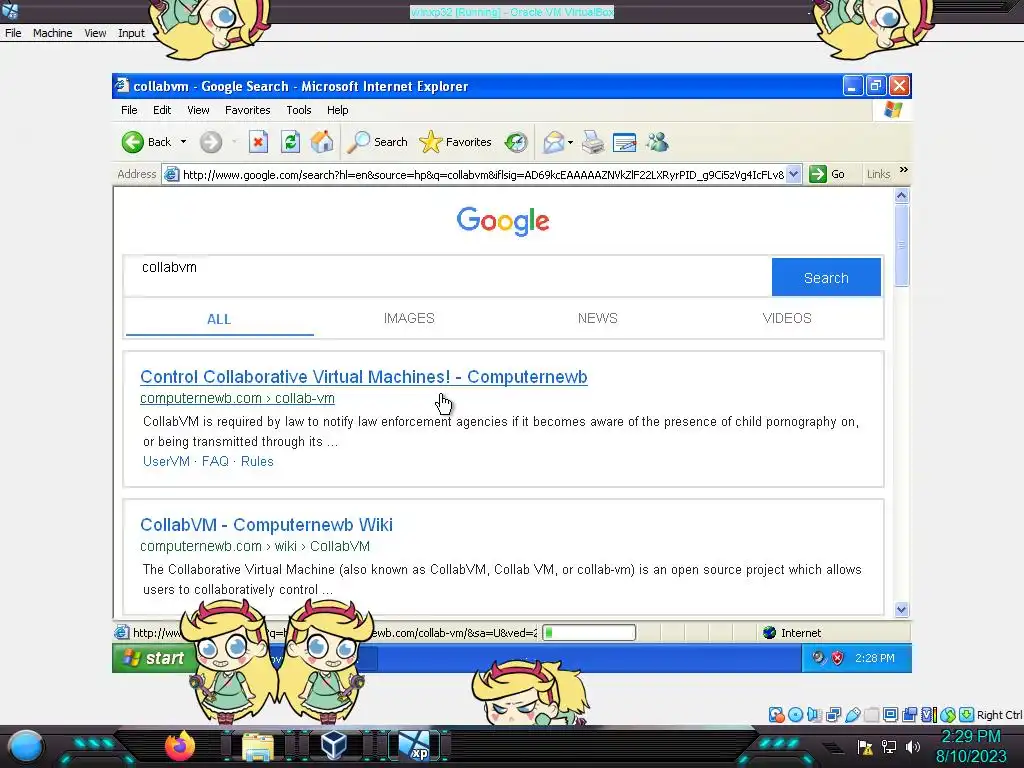Viewport: 1024px width, 768px height.
Task: Expand the Links toolbar chevron
Action: pos(904,170)
